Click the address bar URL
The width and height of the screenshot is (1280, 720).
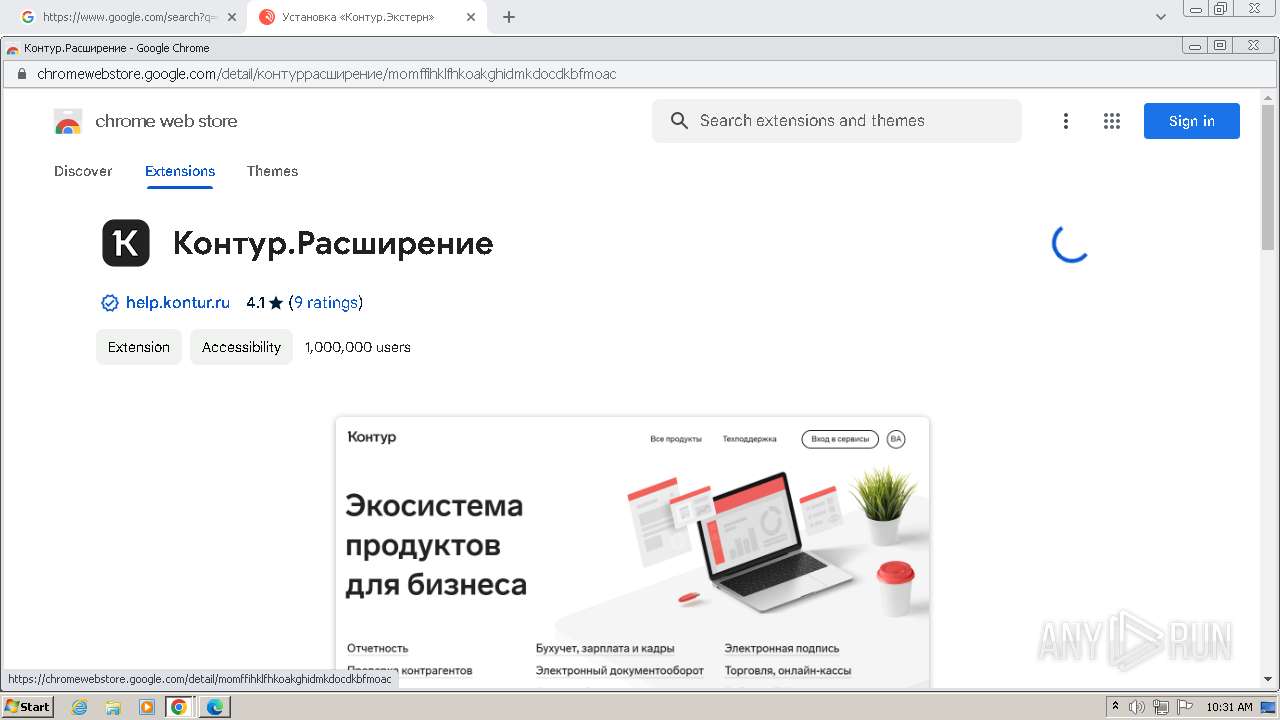(327, 74)
